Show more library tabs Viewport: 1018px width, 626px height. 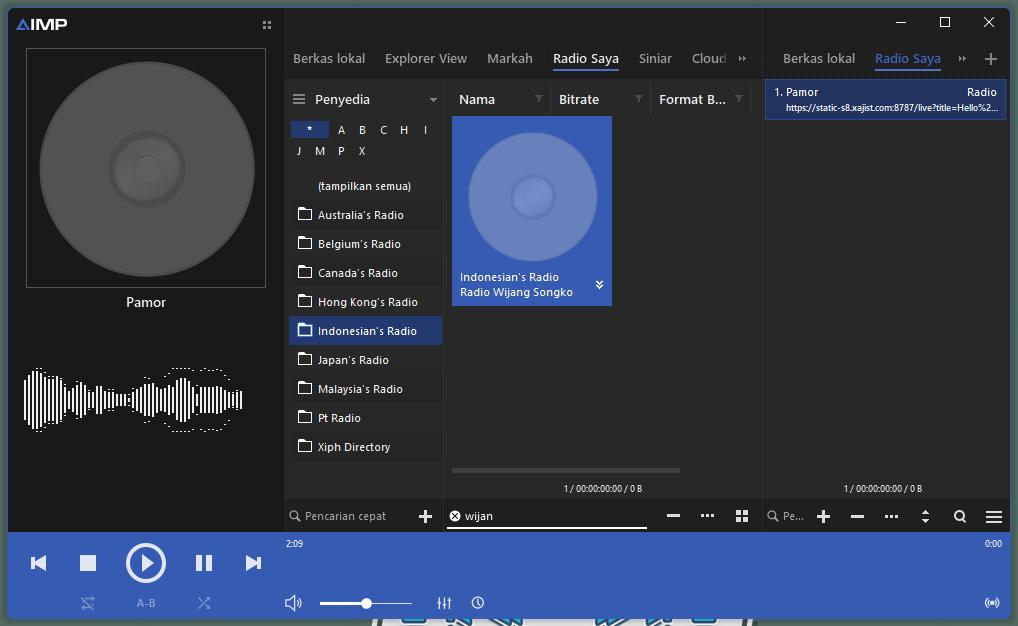pyautogui.click(x=742, y=58)
